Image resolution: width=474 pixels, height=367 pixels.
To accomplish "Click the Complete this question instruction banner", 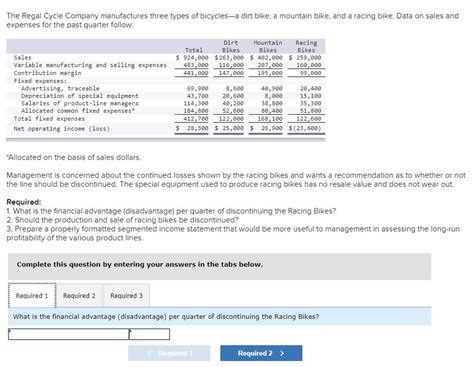I will coord(219,266).
